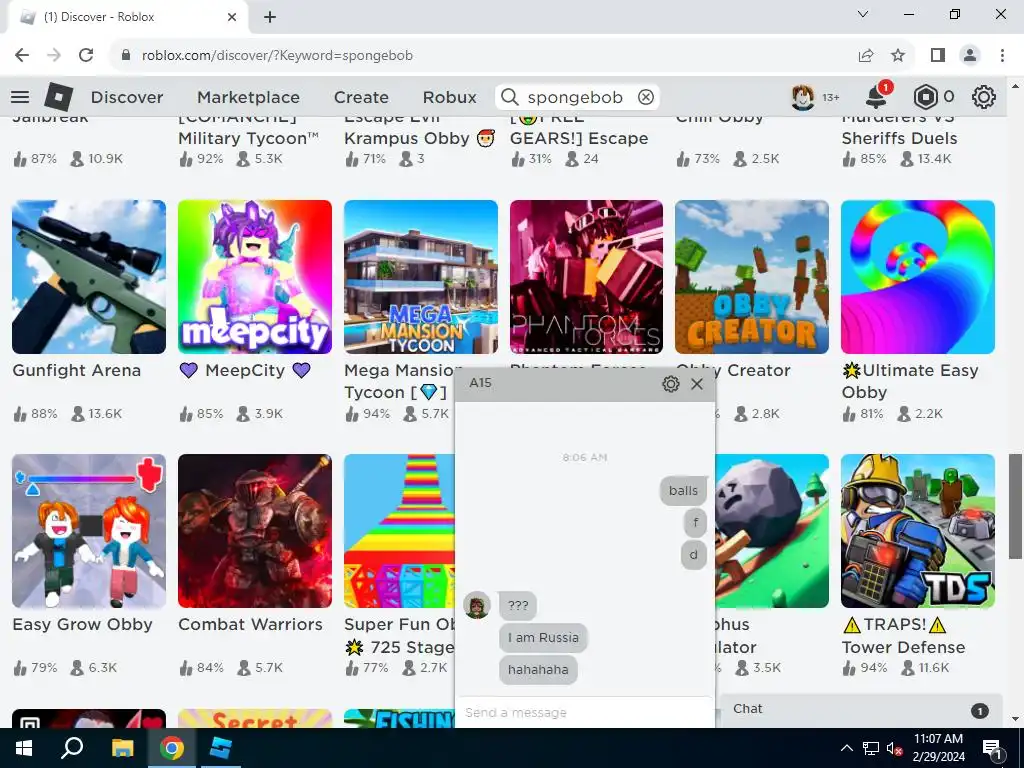Viewport: 1024px width, 768px height.
Task: Click the Military Tycoon title link
Action: [249, 131]
